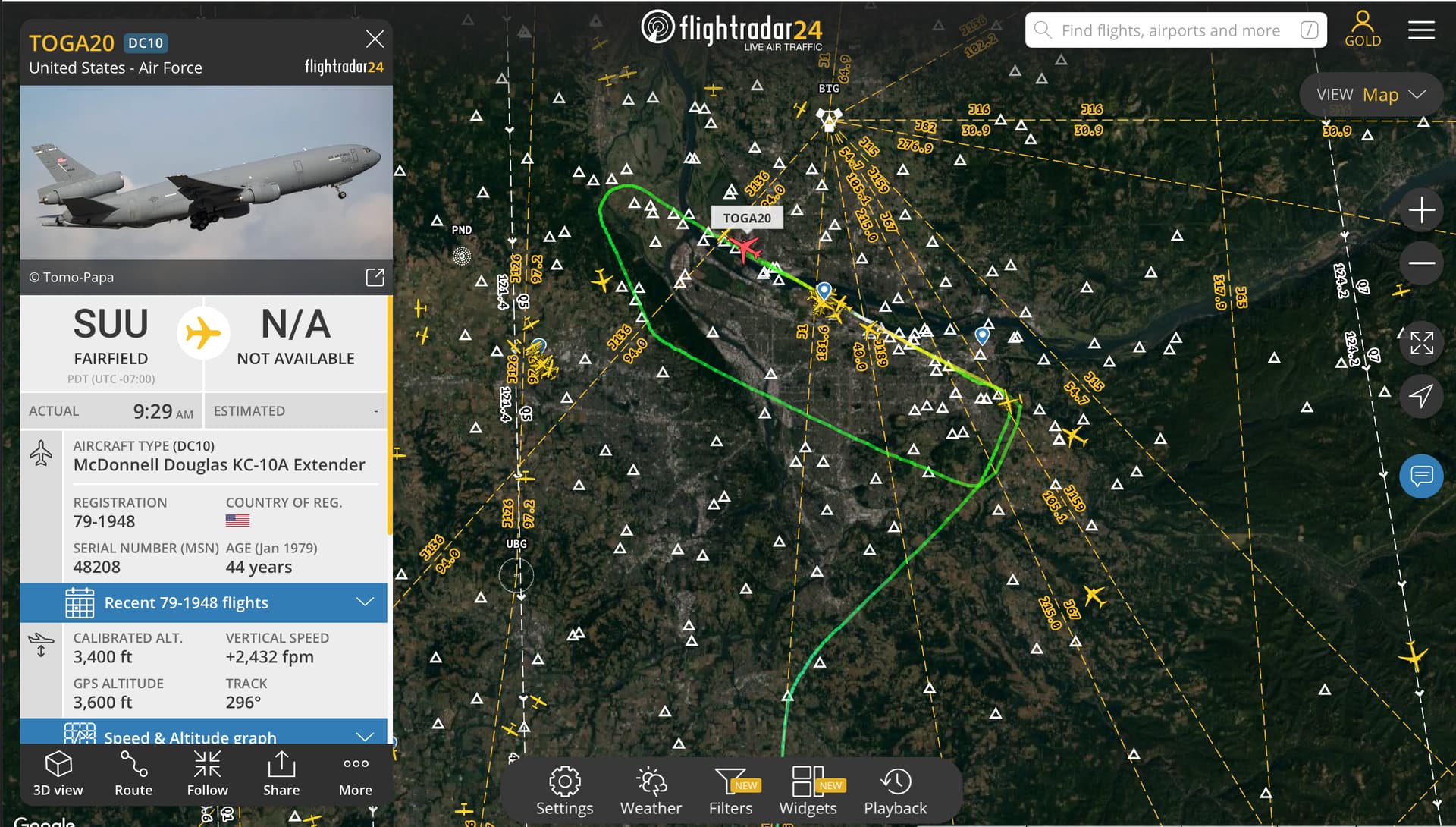Open the Weather layer options

651,791
